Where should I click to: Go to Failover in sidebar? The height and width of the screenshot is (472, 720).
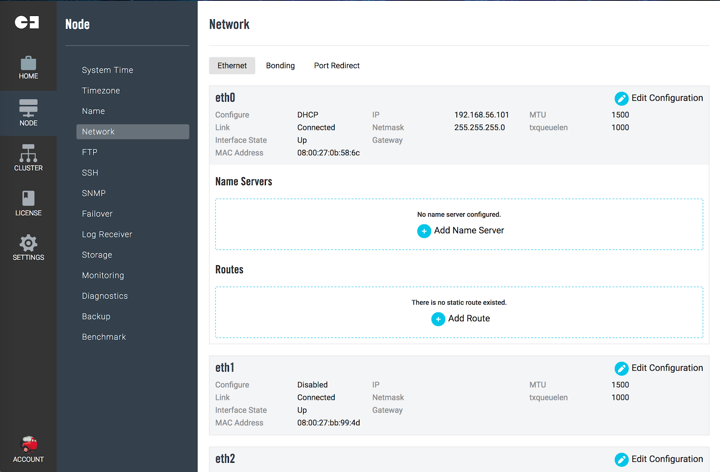tap(97, 214)
